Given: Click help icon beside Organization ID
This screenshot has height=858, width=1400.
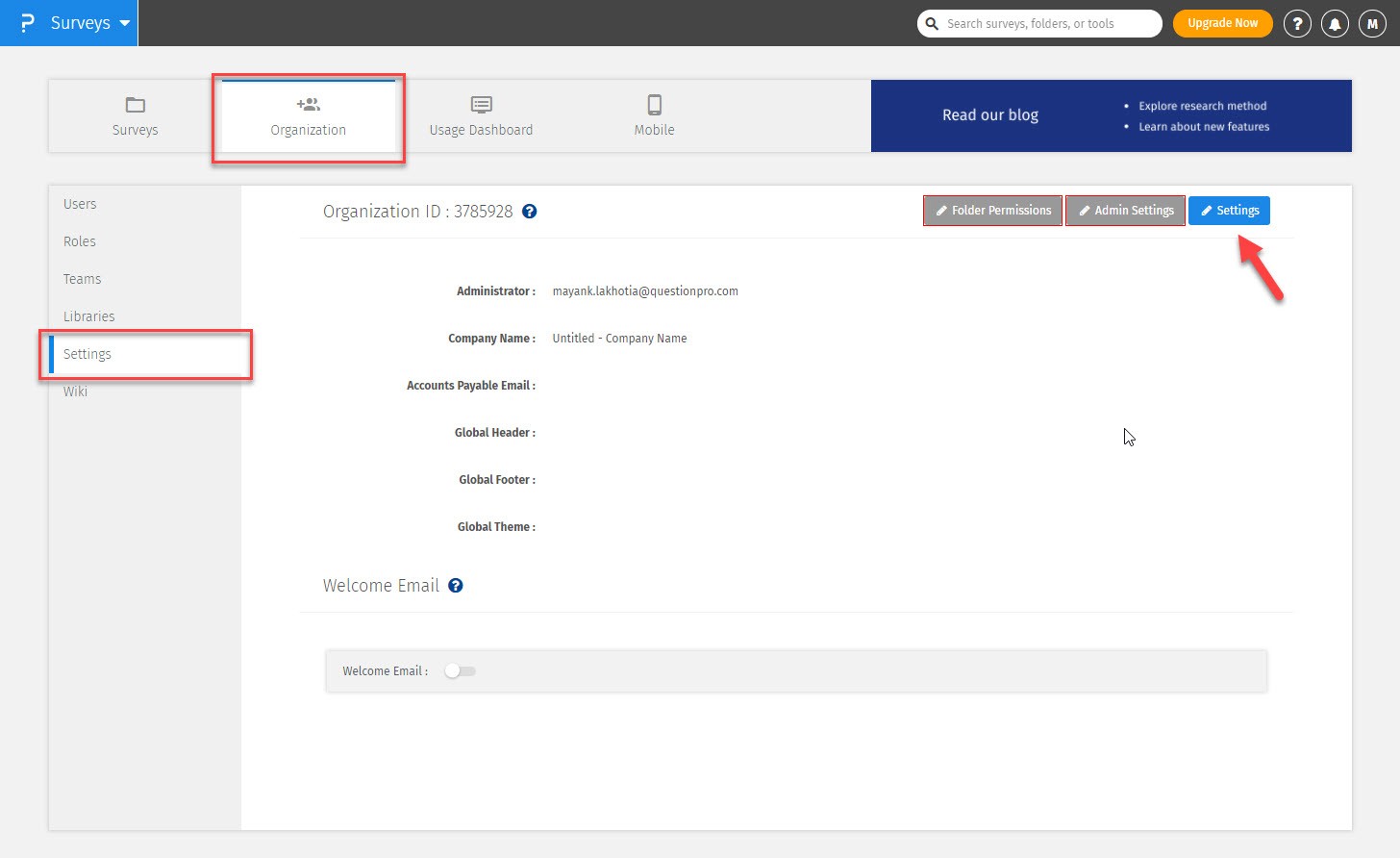Looking at the screenshot, I should click(529, 212).
